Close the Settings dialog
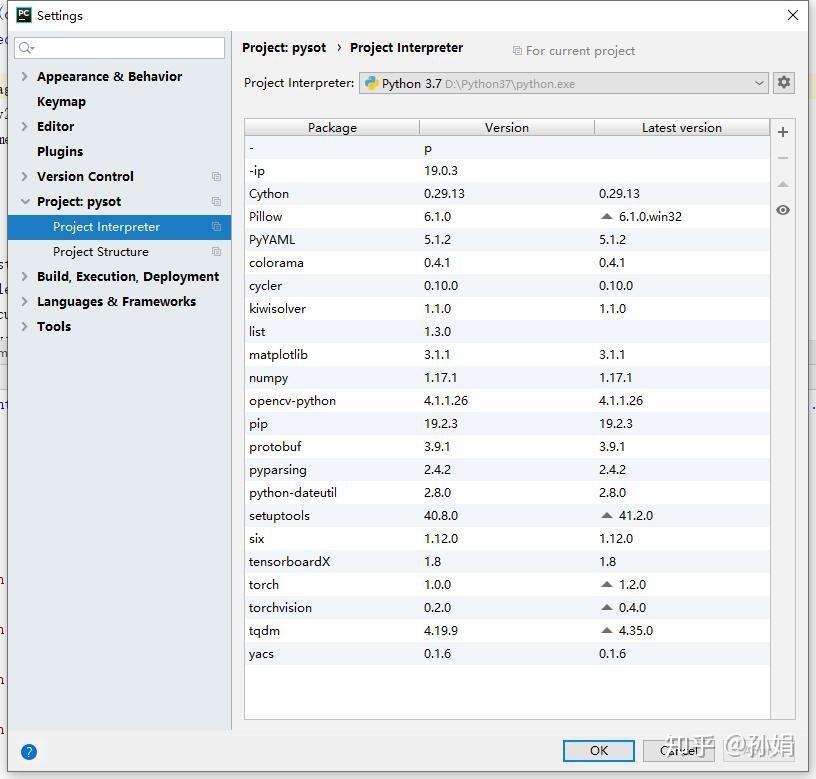The width and height of the screenshot is (816, 779). point(793,15)
